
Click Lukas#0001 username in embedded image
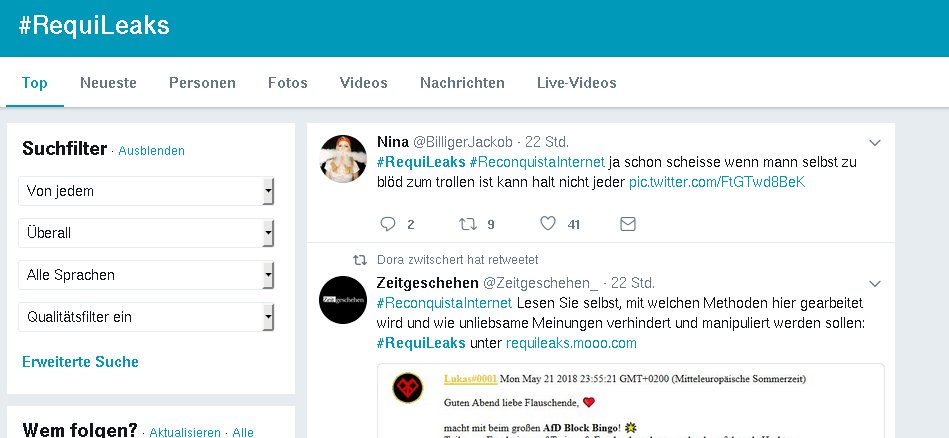pos(470,379)
